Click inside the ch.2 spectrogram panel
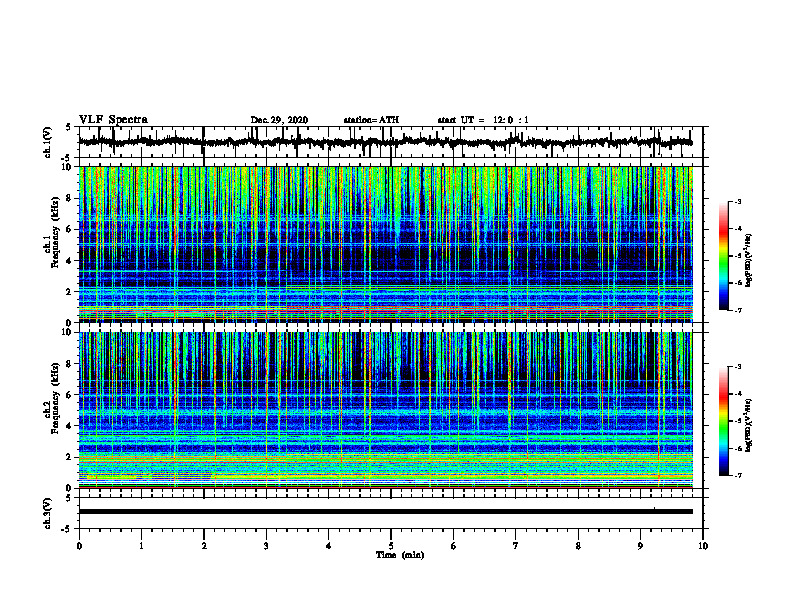 [x=385, y=410]
